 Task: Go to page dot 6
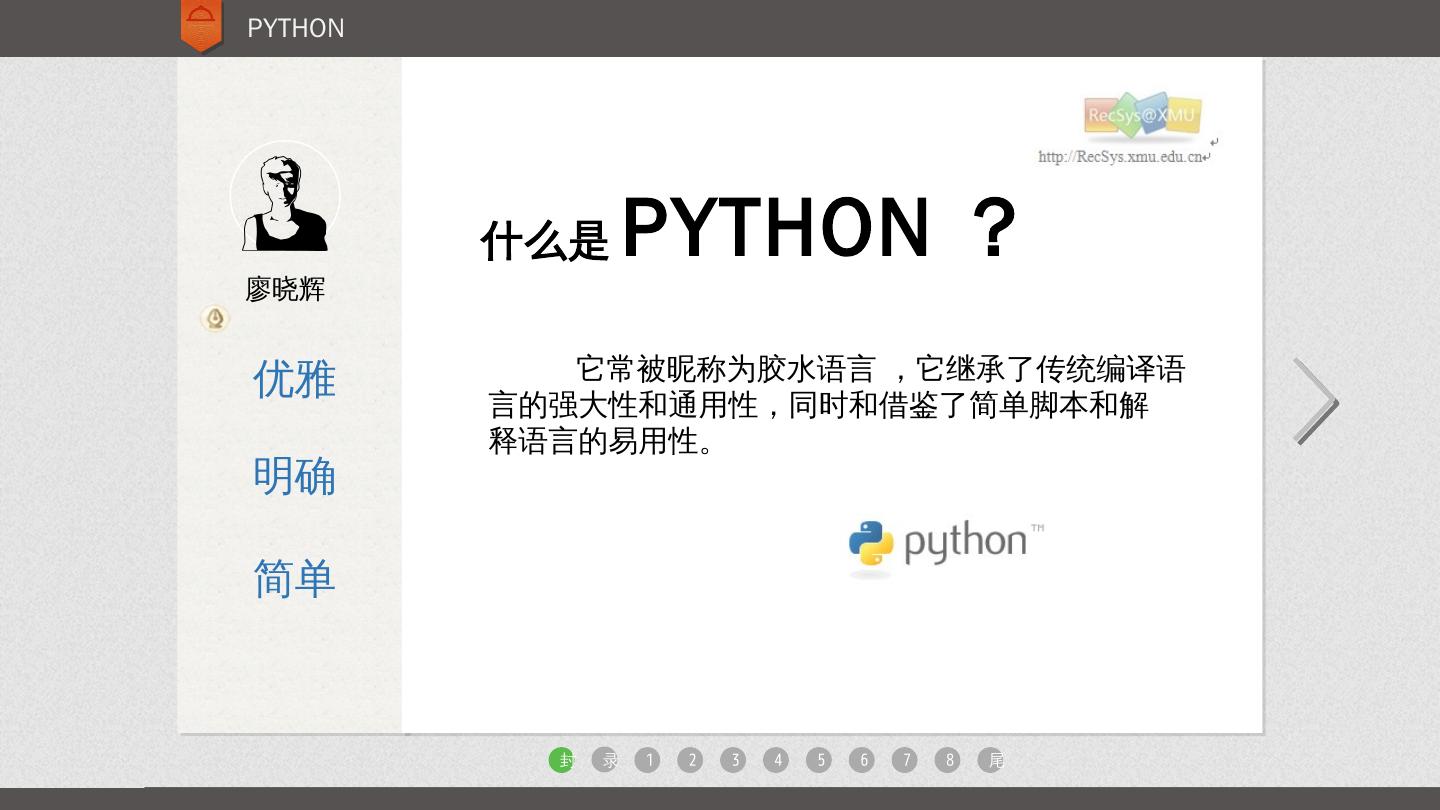point(863,760)
